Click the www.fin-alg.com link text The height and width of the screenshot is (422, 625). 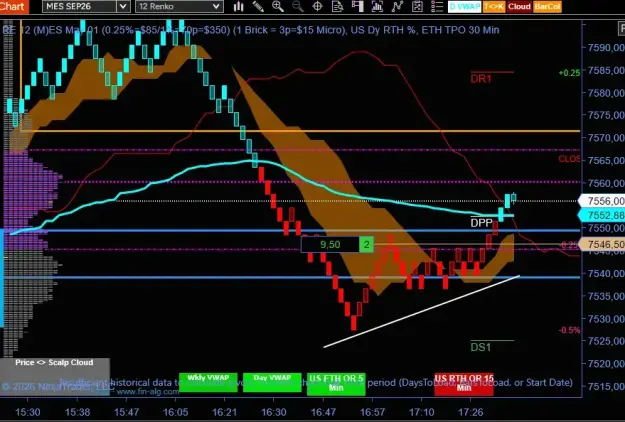(148, 392)
